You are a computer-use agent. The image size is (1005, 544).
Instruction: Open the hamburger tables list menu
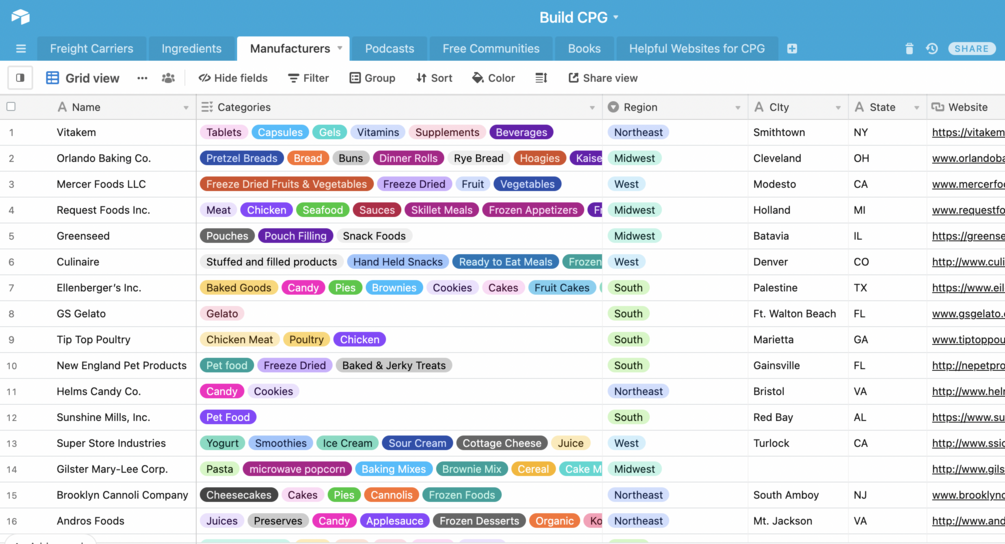(21, 49)
